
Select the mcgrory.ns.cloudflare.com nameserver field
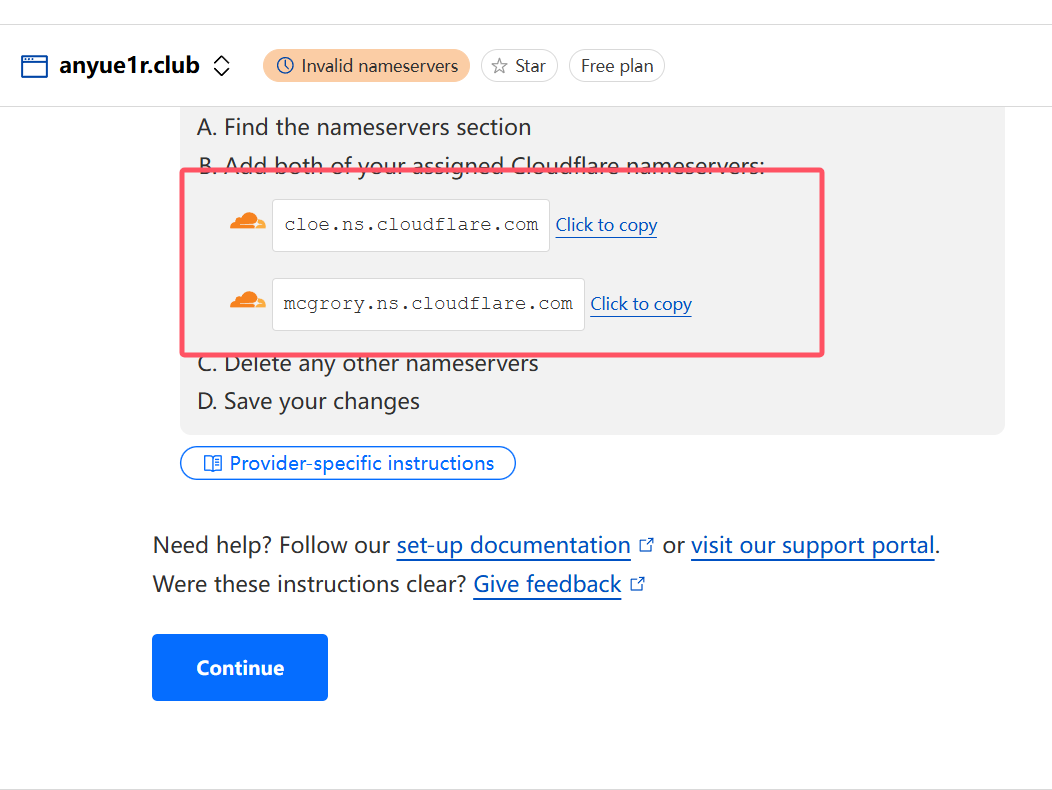[428, 304]
